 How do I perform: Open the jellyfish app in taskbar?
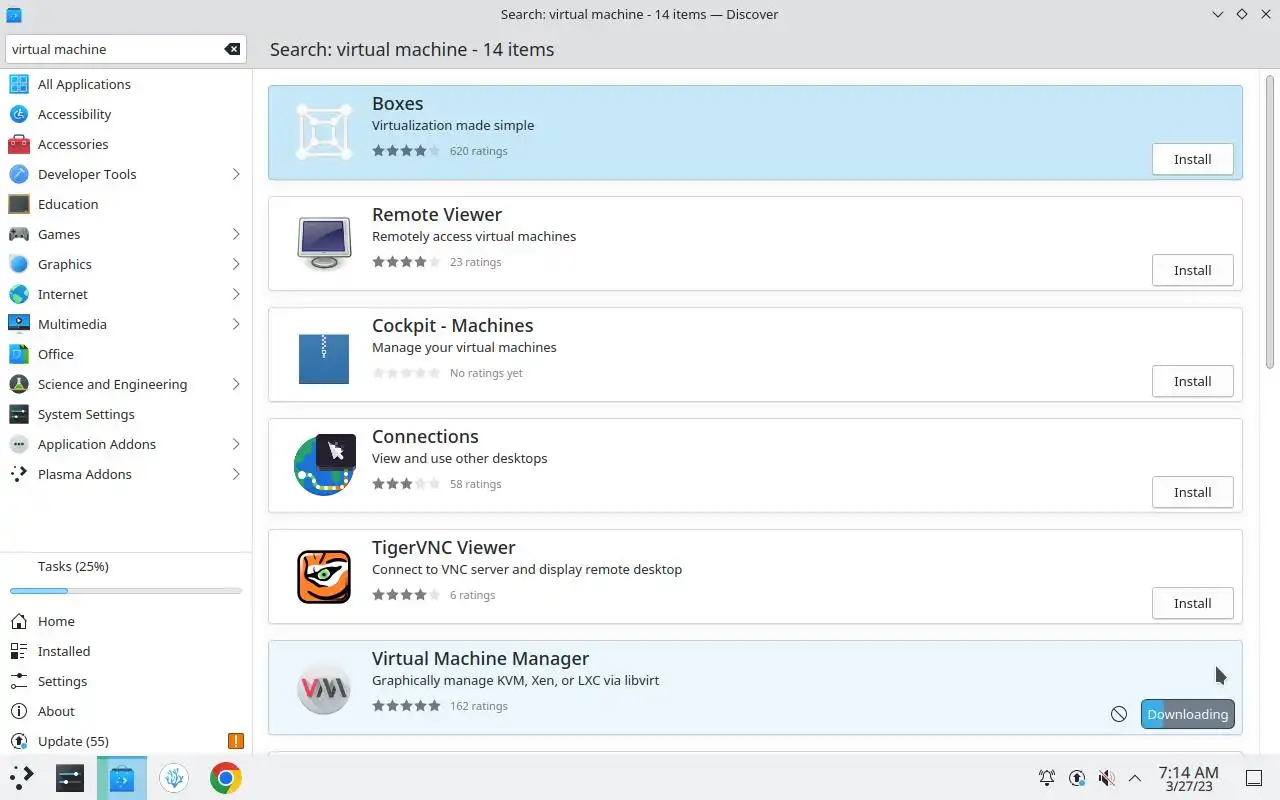(174, 777)
